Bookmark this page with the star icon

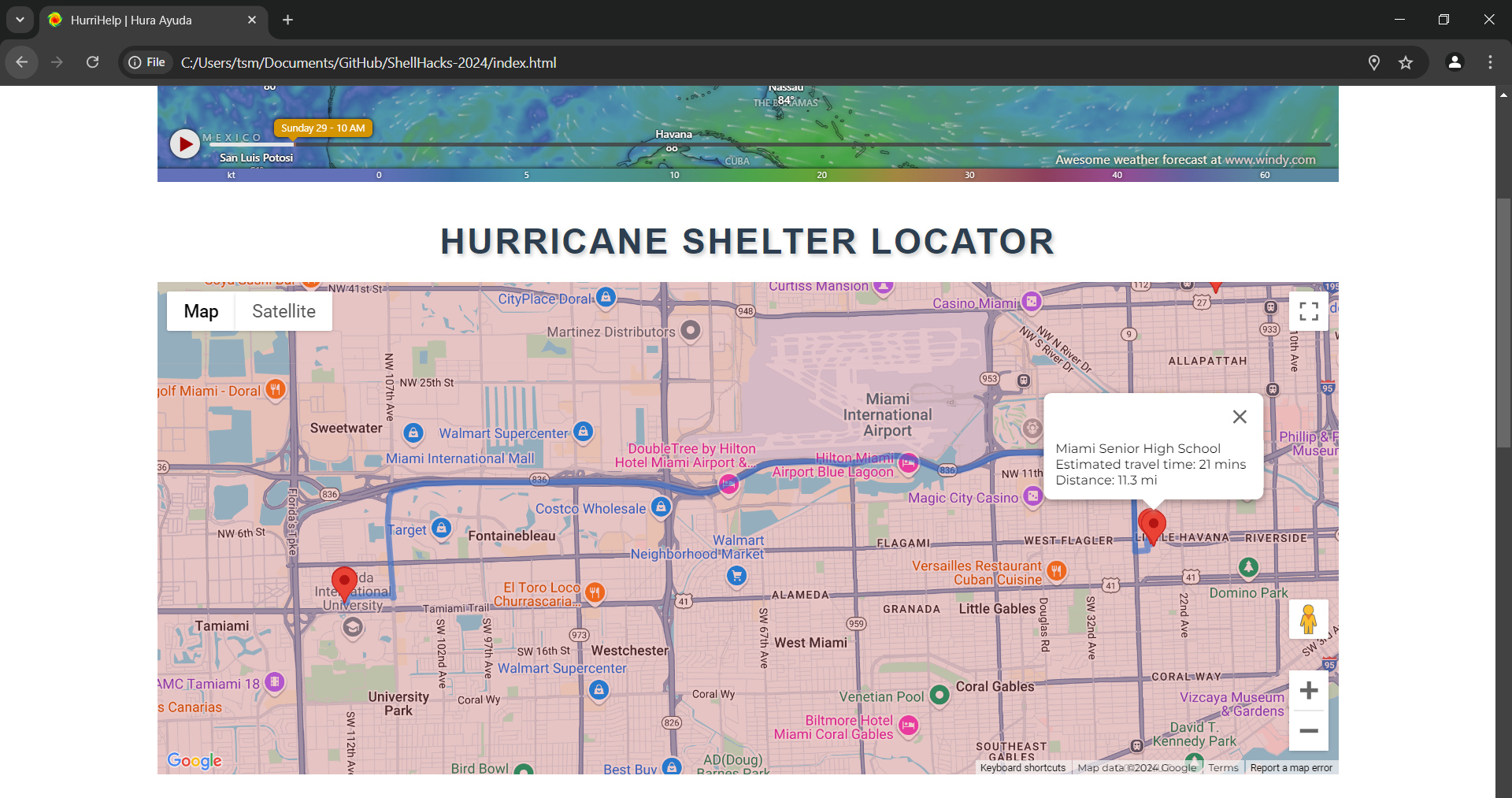1406,62
